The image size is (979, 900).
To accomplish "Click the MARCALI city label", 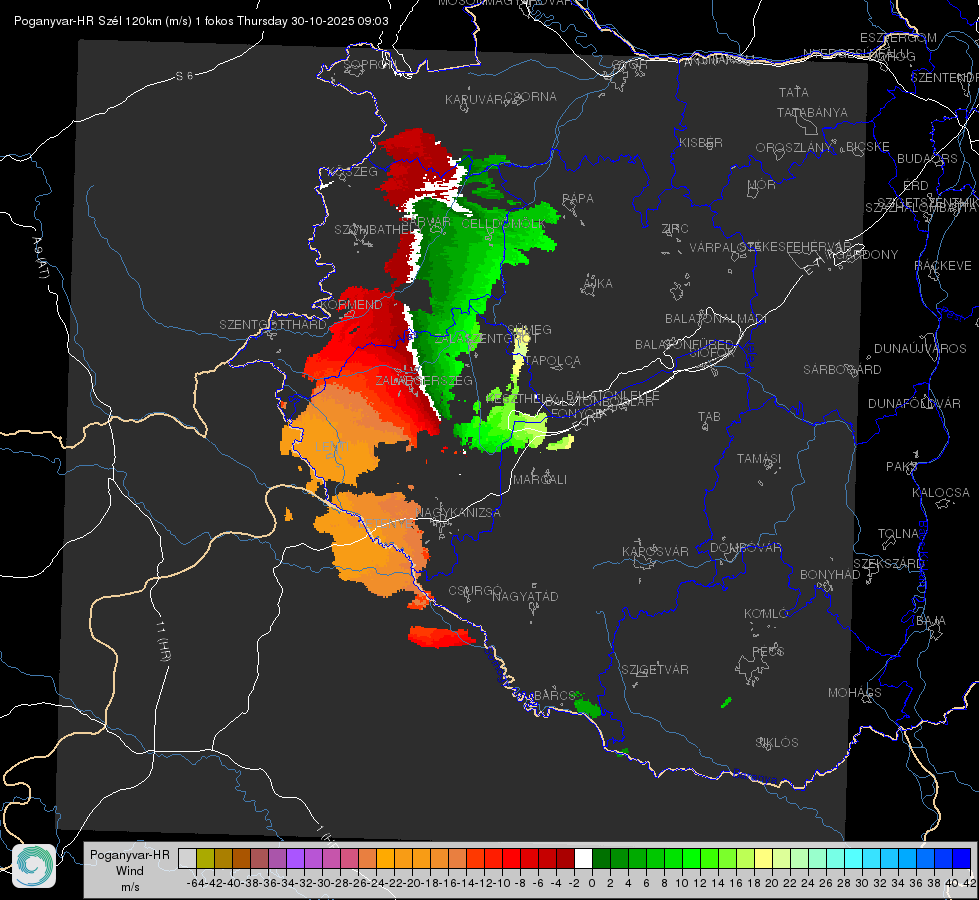I will [540, 480].
